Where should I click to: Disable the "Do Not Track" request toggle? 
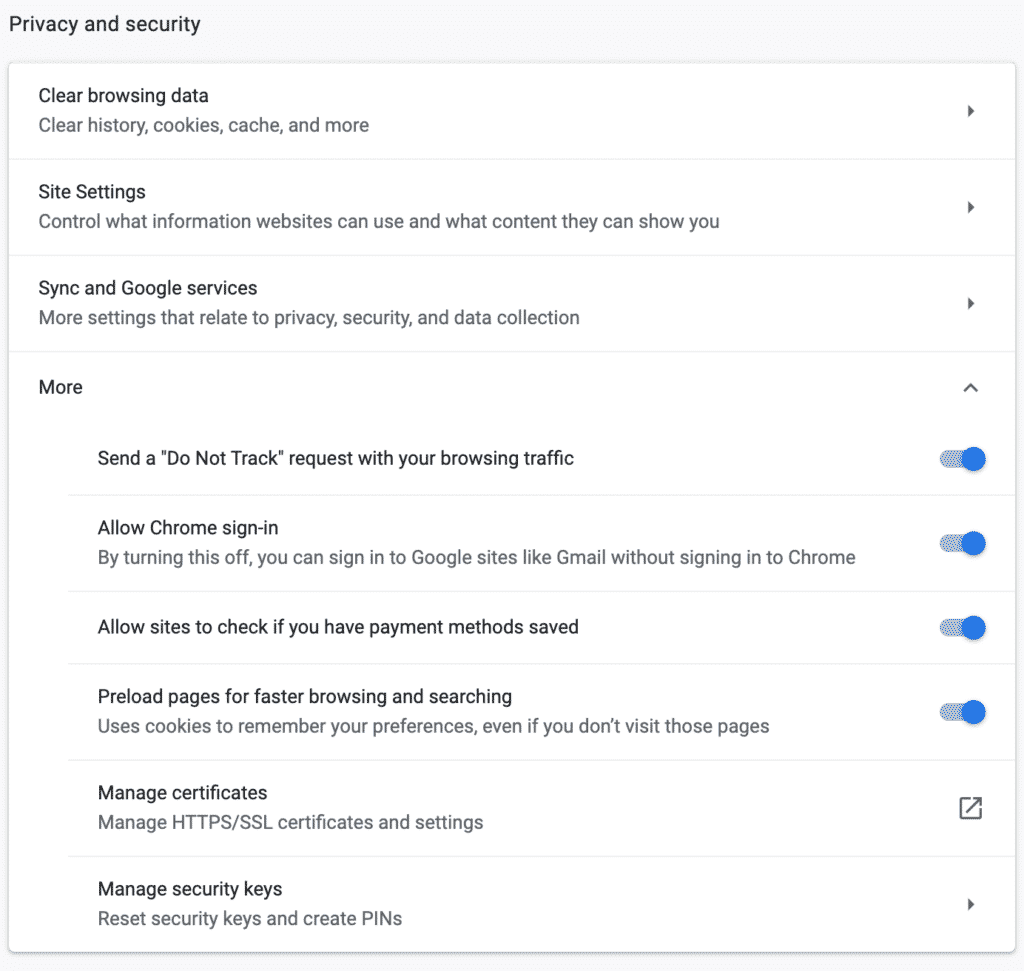tap(961, 458)
